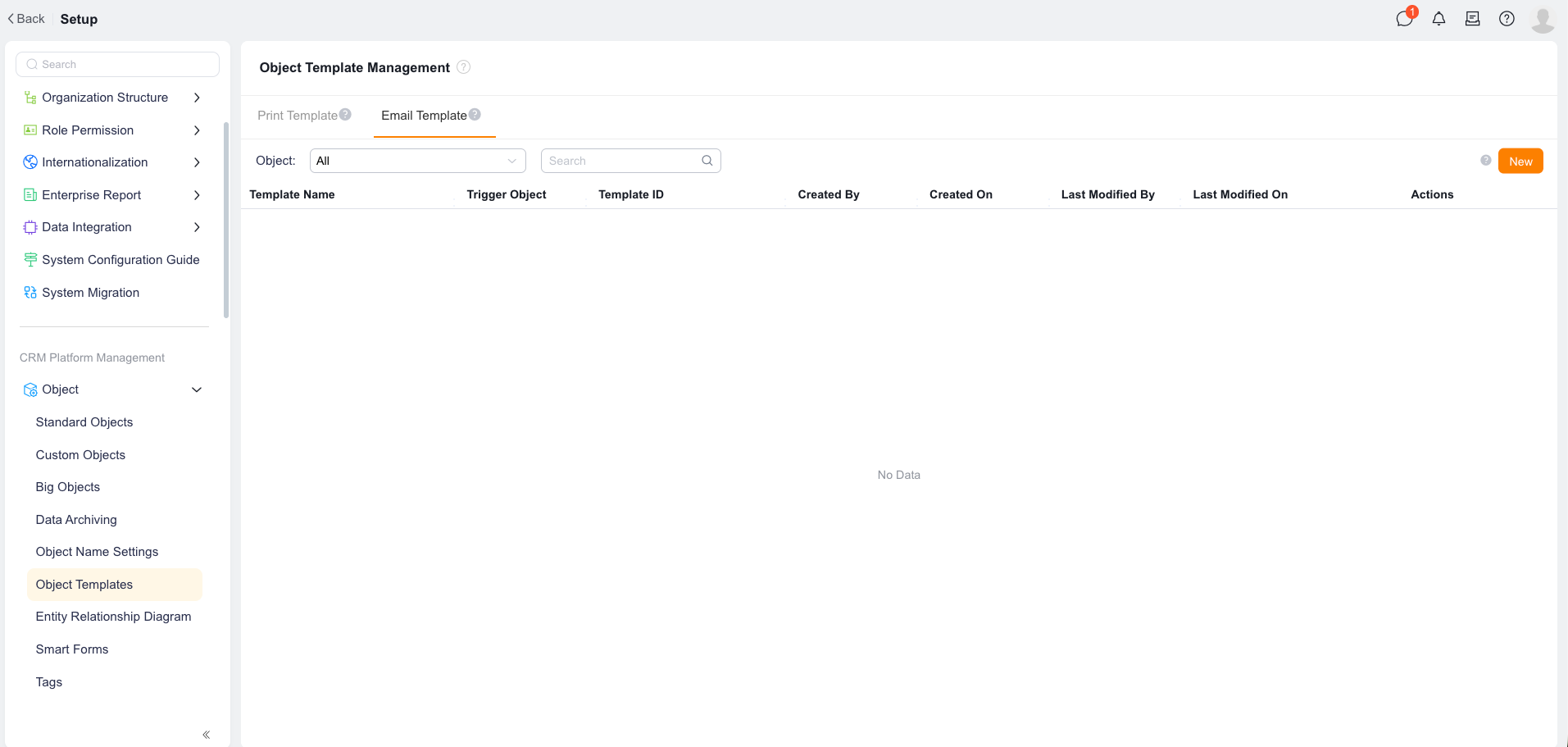1568x747 pixels.
Task: Expand Internationalization chevron
Action: [197, 162]
